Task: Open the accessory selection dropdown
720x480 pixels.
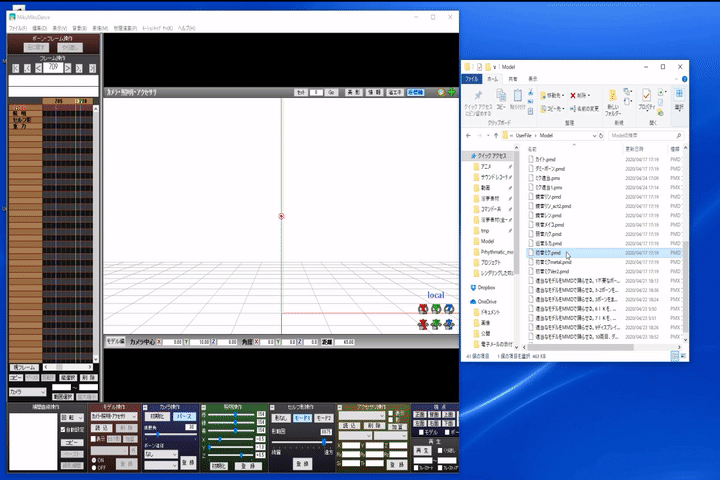Action: coord(361,415)
